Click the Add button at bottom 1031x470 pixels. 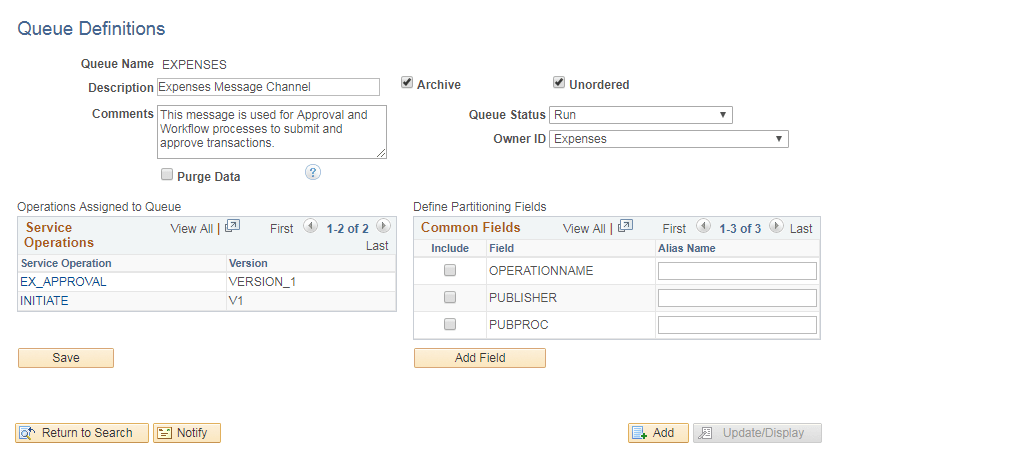coord(658,433)
